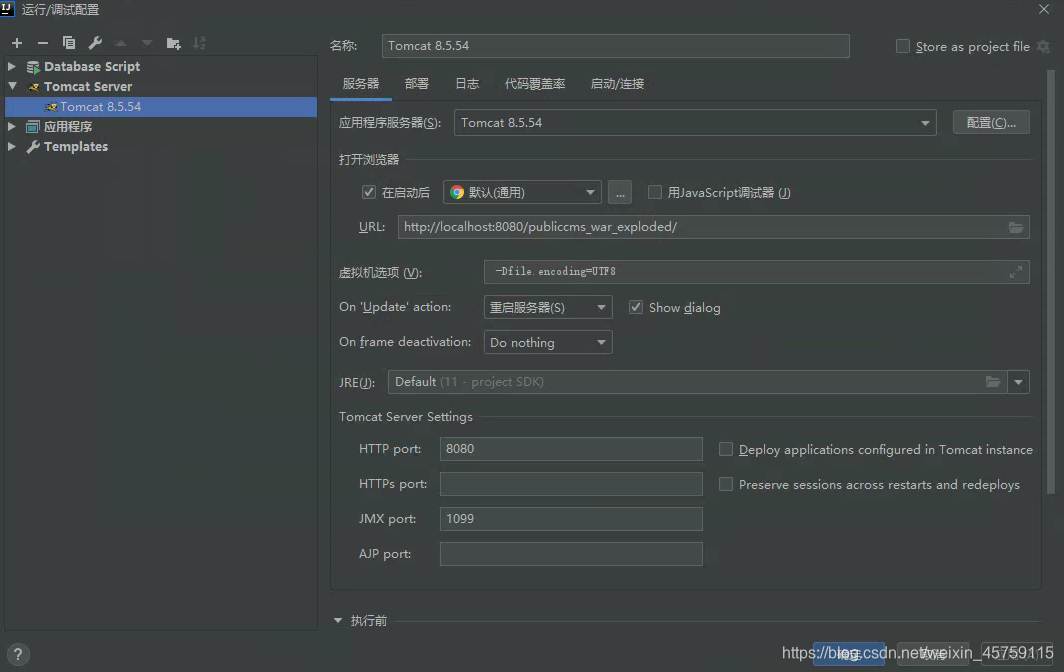Open the settings gear beside Store as project file
1064x672 pixels.
click(1044, 46)
